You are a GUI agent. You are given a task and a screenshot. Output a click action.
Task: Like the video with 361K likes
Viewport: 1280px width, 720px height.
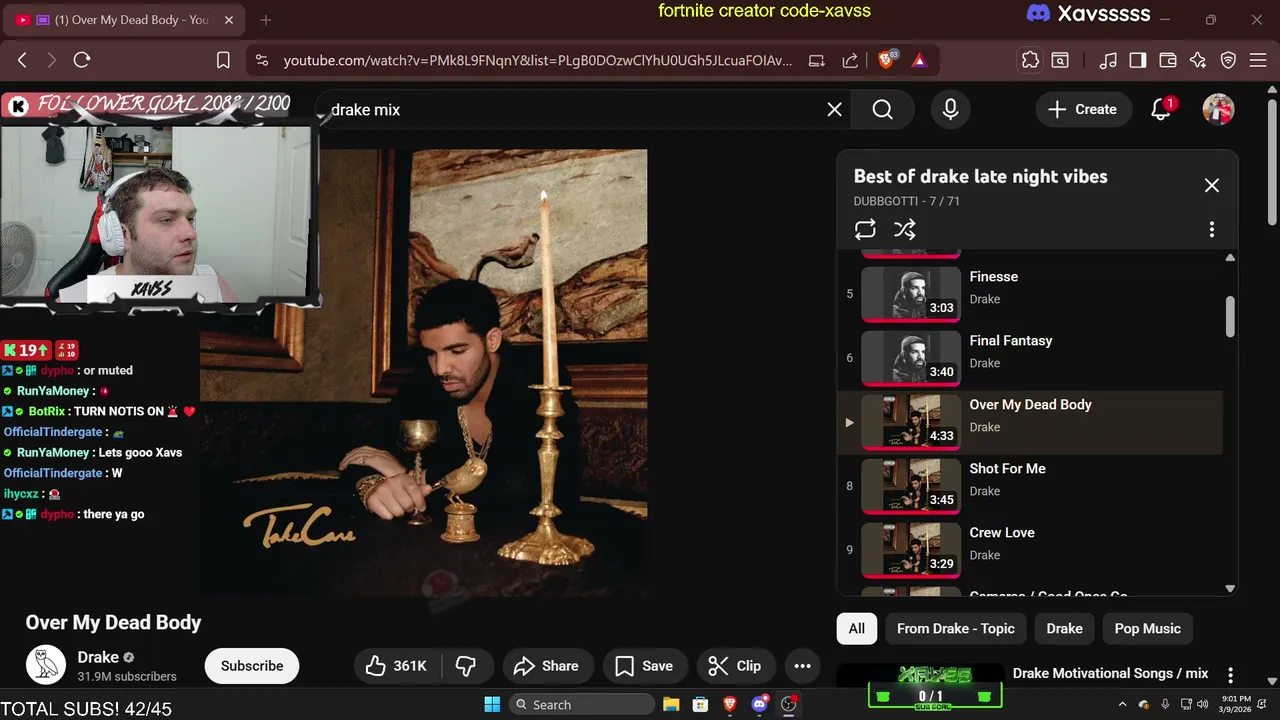pos(397,666)
